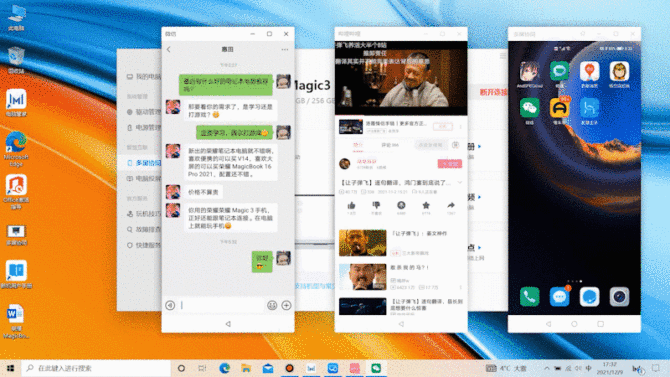The image size is (670, 377).
Task: Tap the plus attachment icon in WeChat
Action: click(286, 305)
